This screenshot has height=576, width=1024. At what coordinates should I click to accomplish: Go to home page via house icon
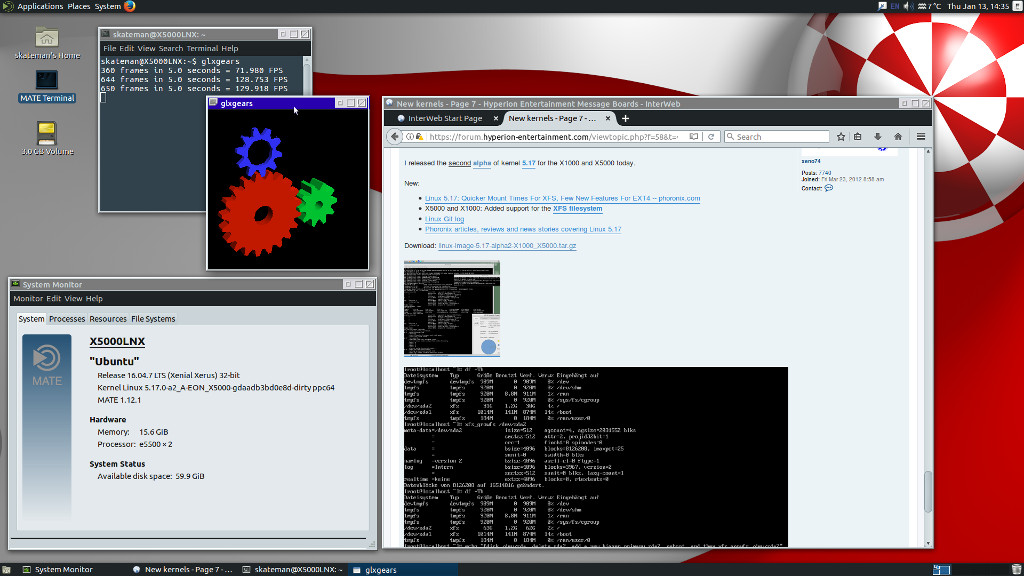898,136
